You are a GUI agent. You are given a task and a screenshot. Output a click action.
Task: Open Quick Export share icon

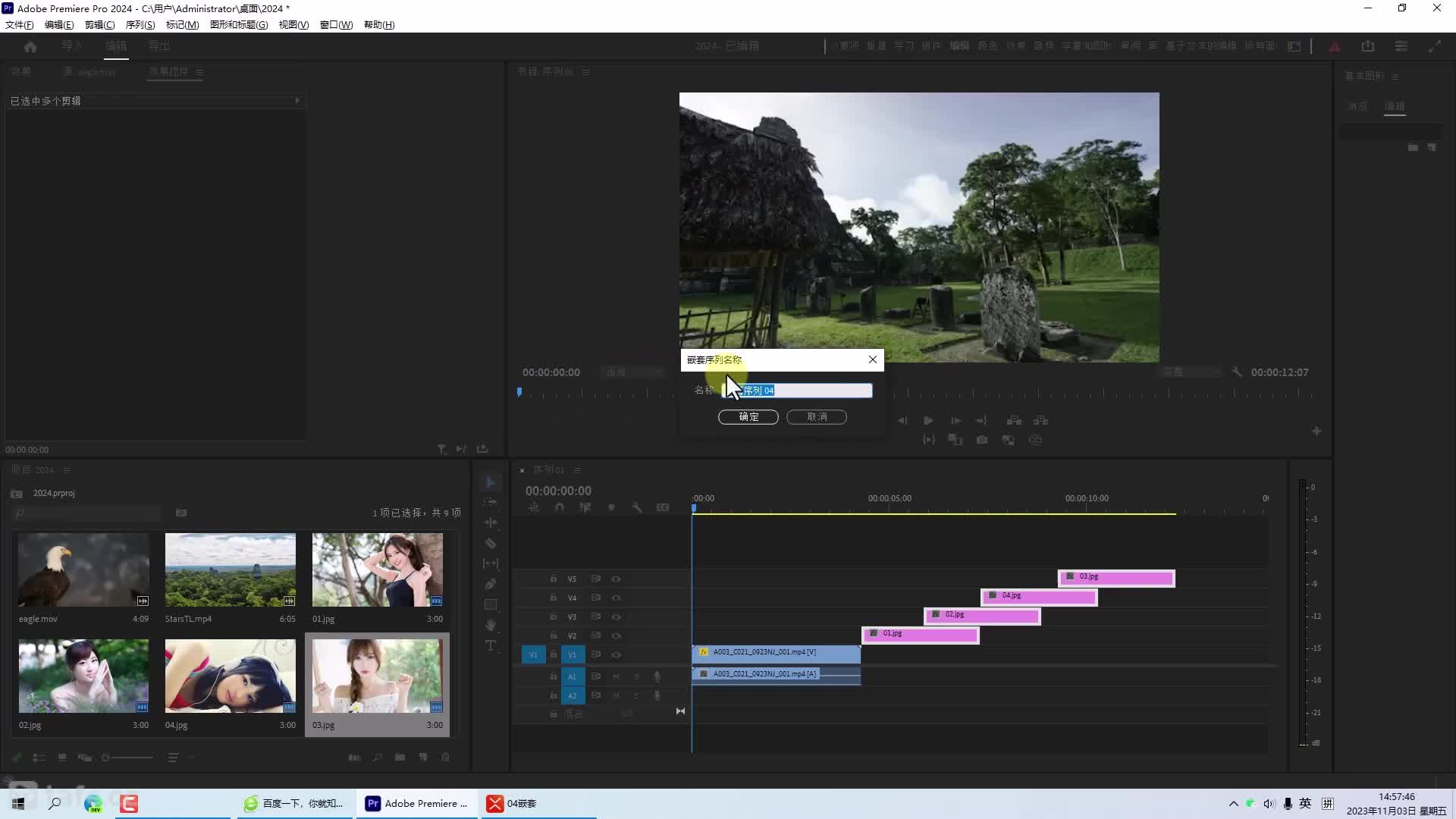[1368, 46]
